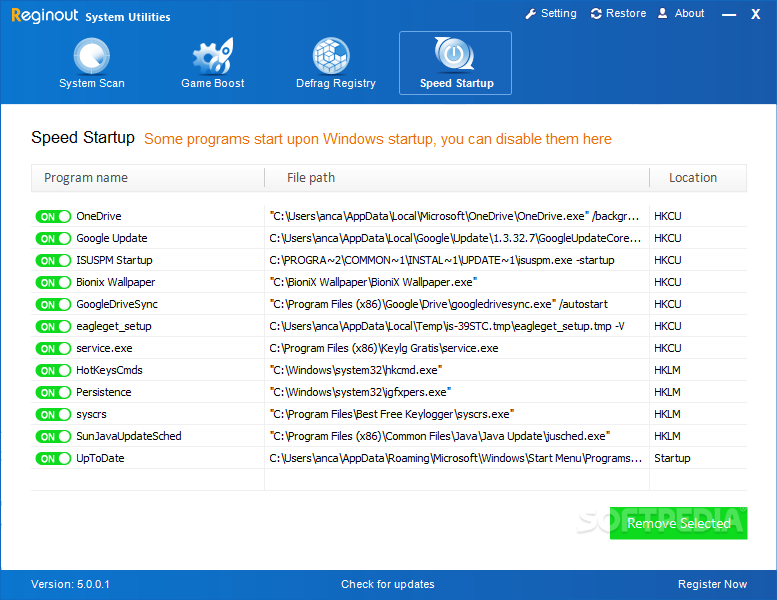
Task: Switch off service.exe toggle
Action: 53,349
